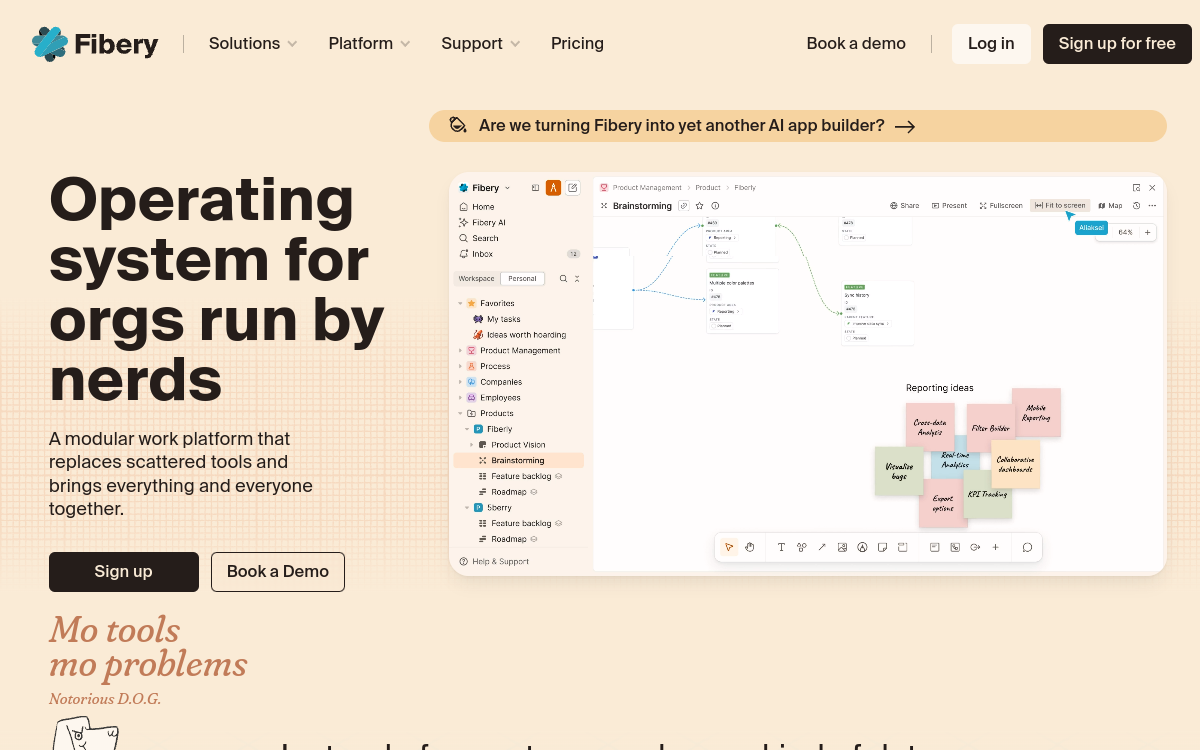
Task: Select the hand pan tool in the whiteboard toolbar
Action: click(x=750, y=547)
